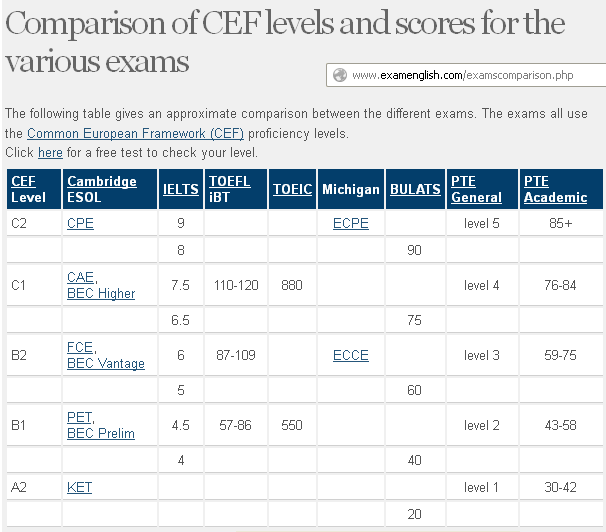This screenshot has height=532, width=606.
Task: Click the TOEIC column header link
Action: [x=292, y=189]
